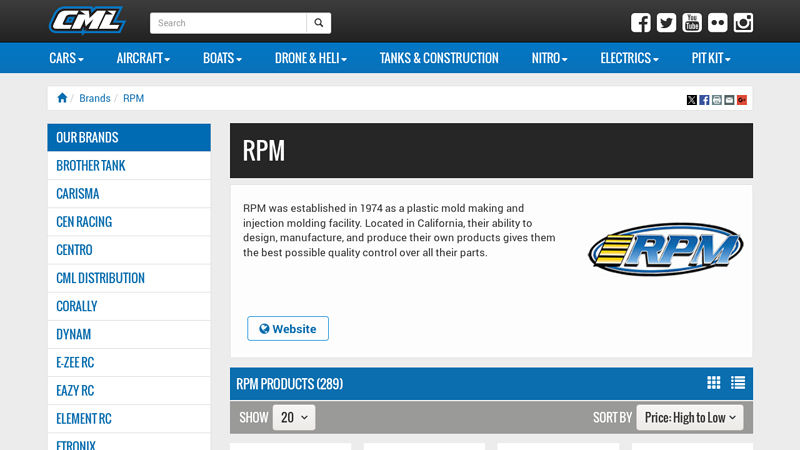Open the CML Facebook page icon in header
This screenshot has width=800, height=450.
(x=641, y=23)
